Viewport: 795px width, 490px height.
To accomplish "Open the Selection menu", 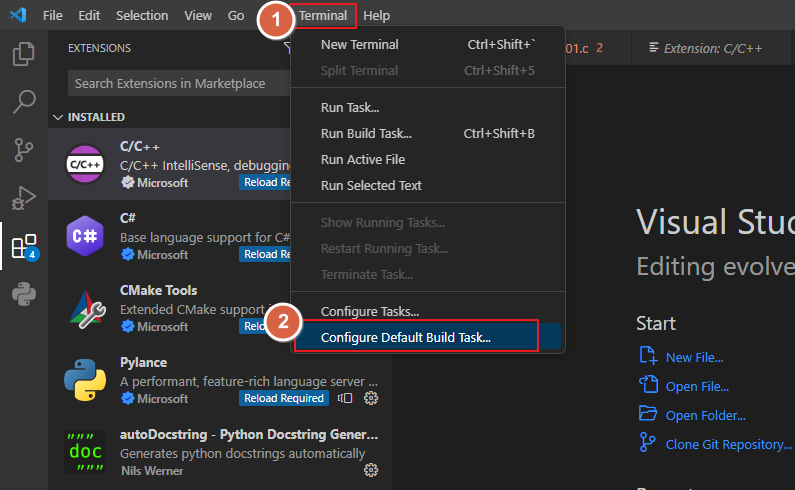I will (142, 16).
